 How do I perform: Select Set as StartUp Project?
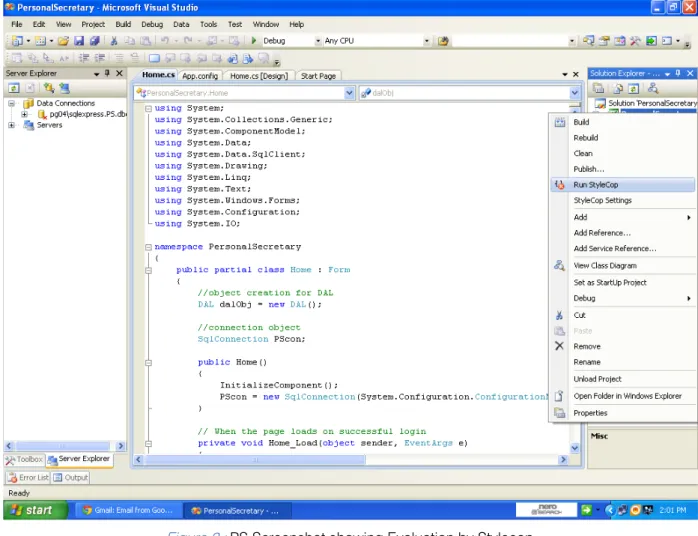point(622,282)
